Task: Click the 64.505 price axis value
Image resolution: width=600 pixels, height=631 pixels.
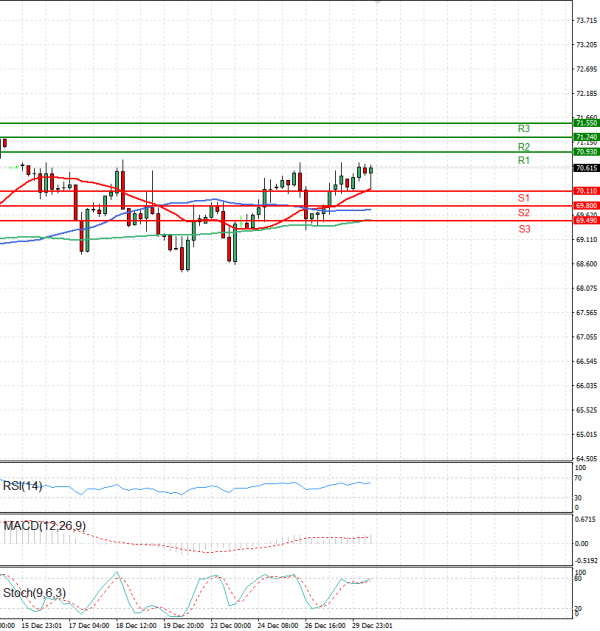Action: pyautogui.click(x=586, y=459)
